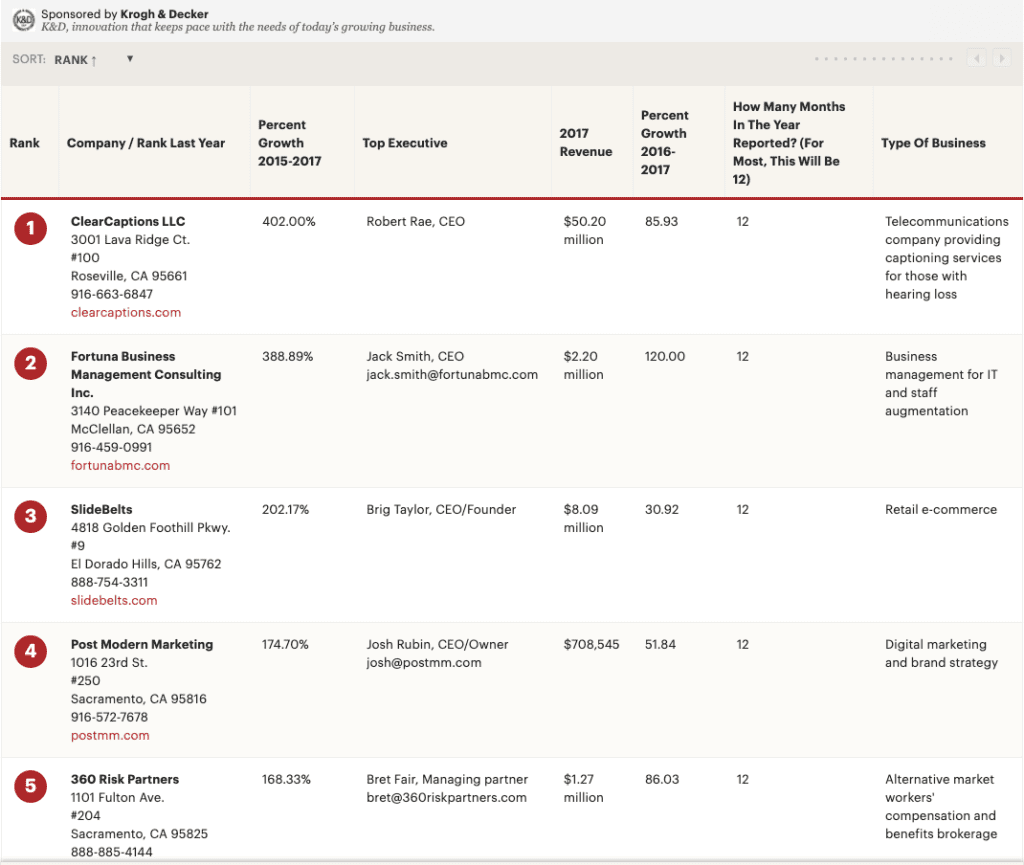Click the $708,545 revenue value
This screenshot has height=865, width=1024.
[x=592, y=644]
